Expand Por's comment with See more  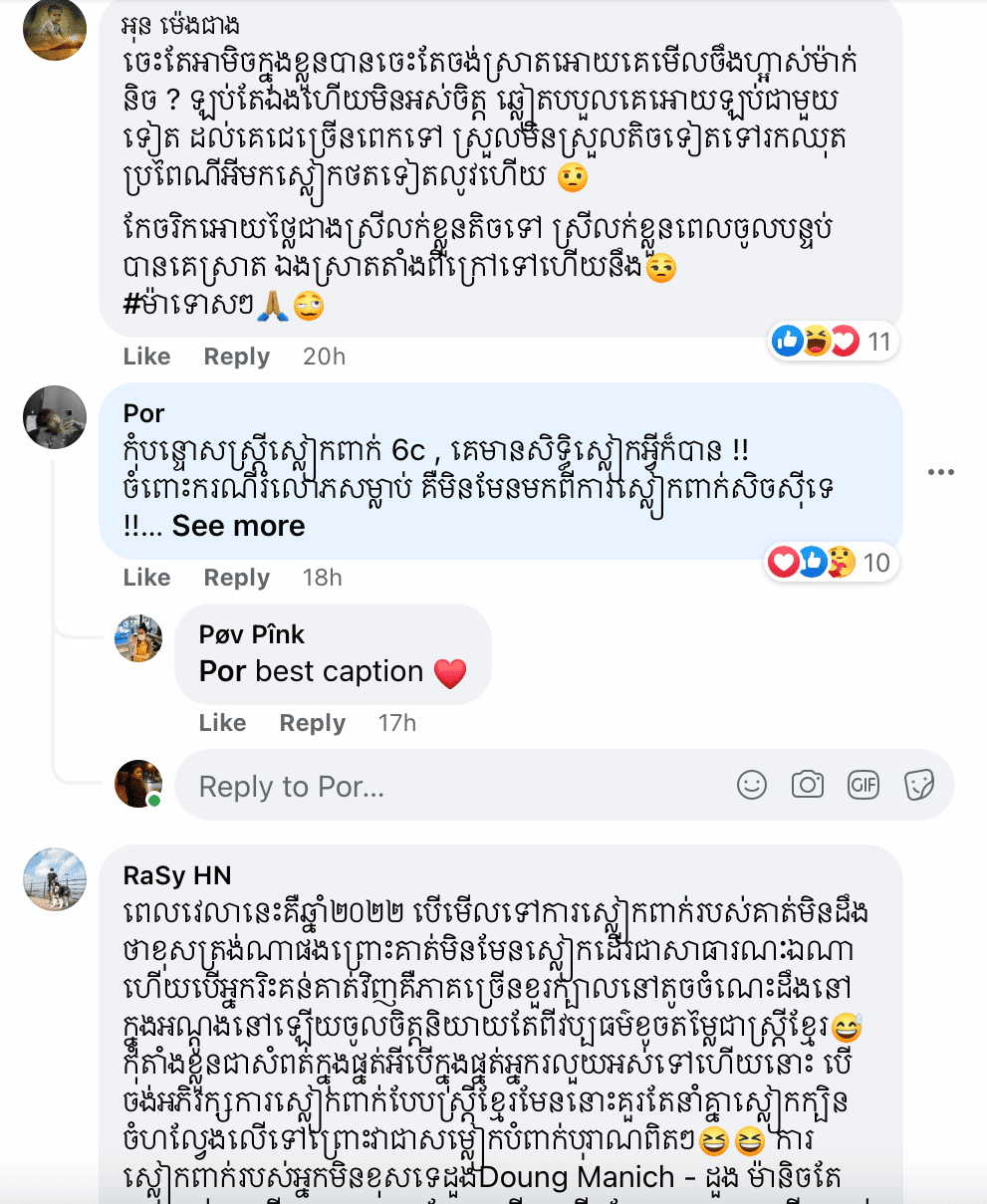click(238, 526)
